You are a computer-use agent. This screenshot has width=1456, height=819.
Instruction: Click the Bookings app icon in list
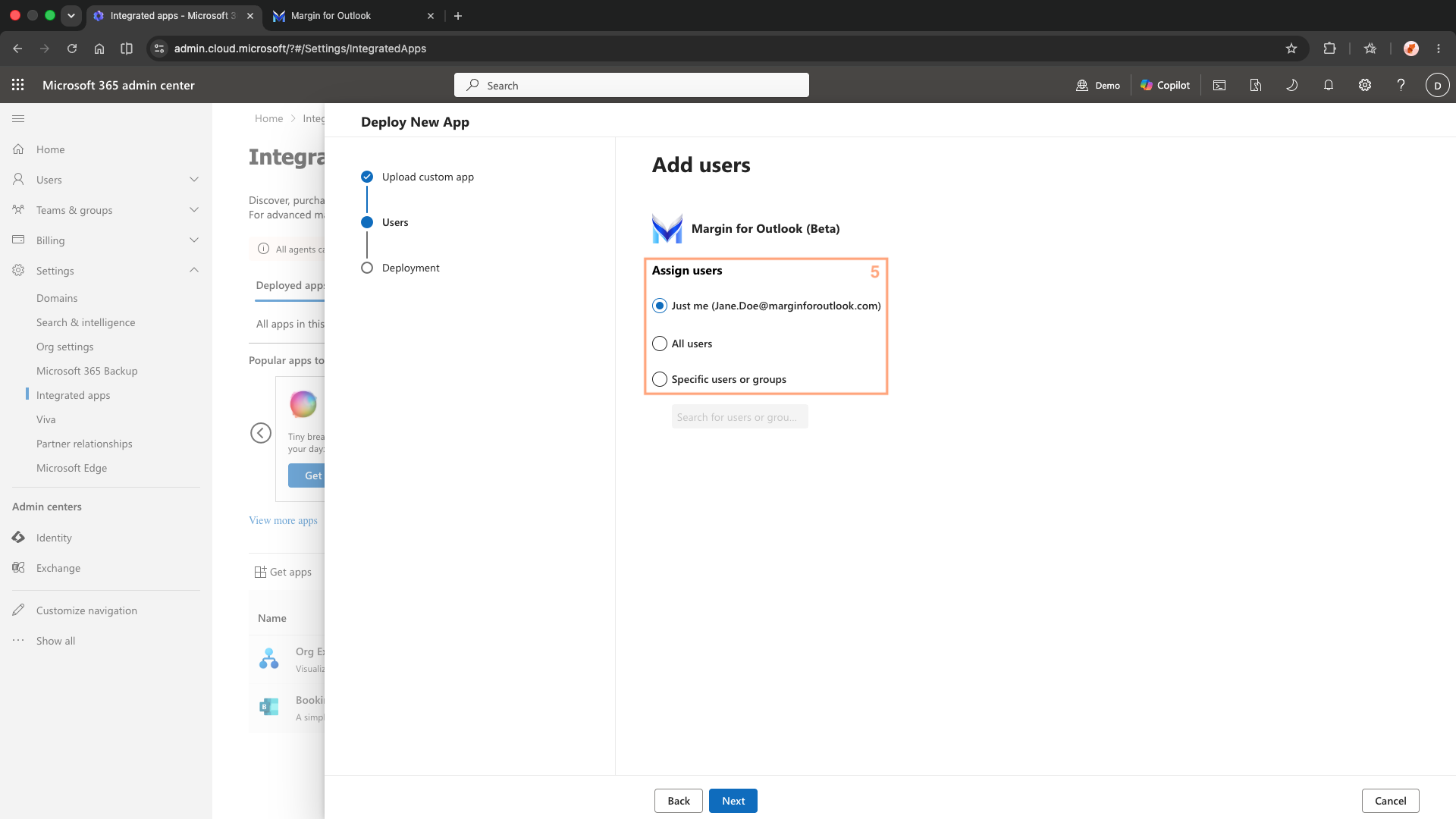[269, 707]
